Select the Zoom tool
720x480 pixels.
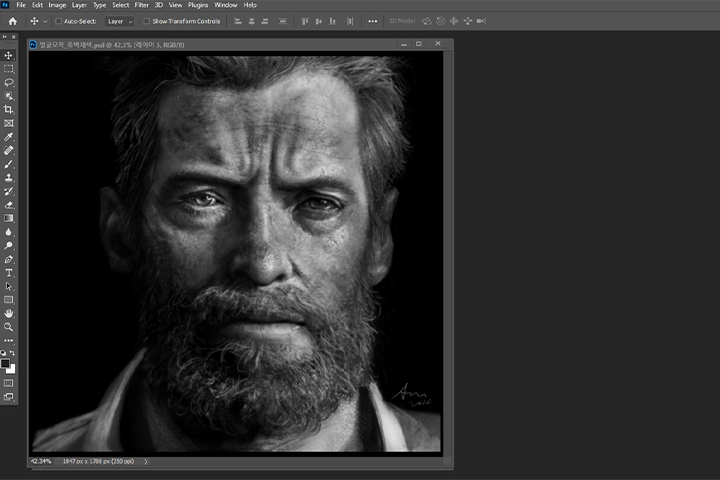(9, 327)
